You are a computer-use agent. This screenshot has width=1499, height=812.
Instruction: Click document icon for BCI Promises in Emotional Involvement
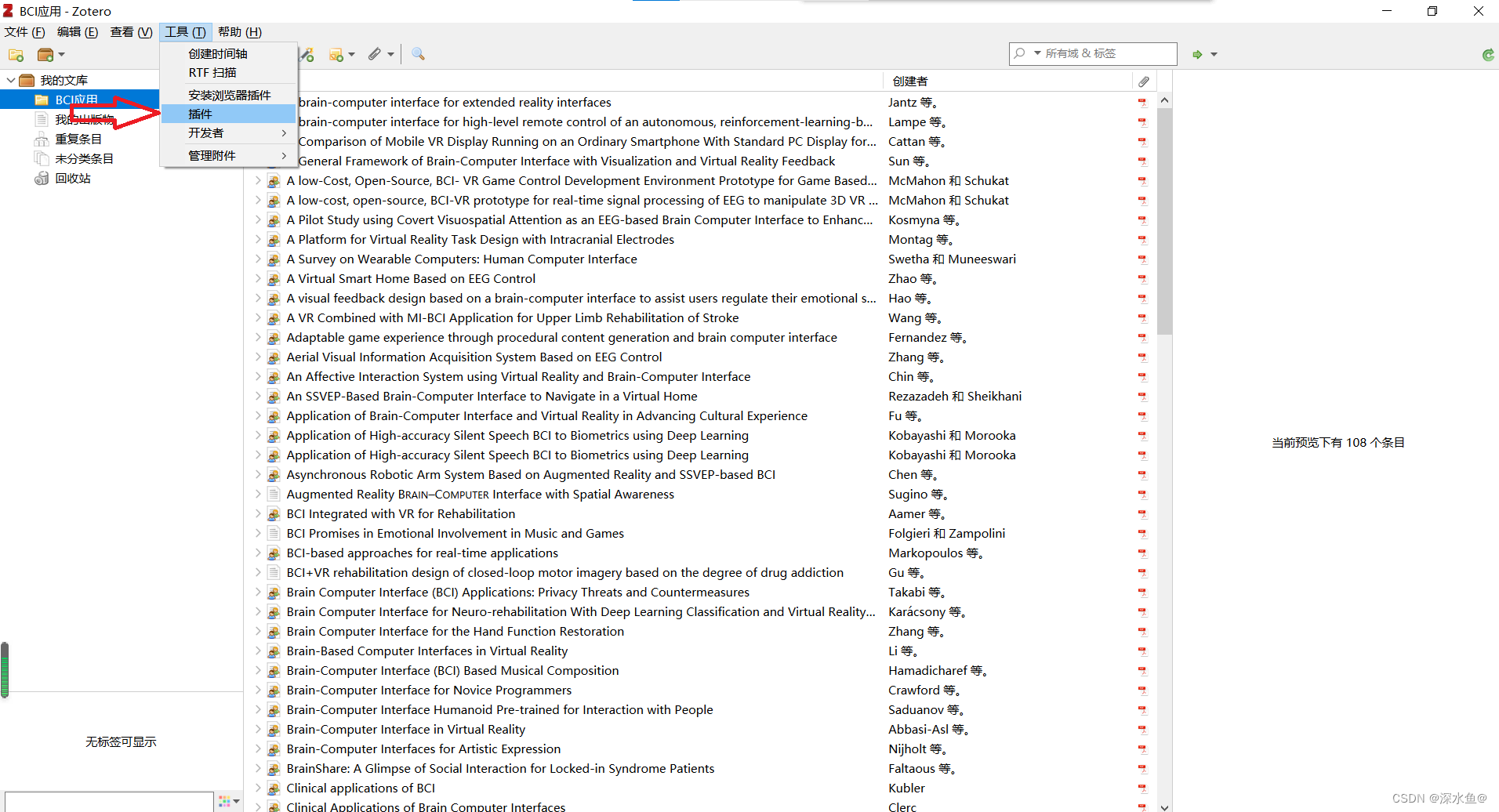(x=274, y=534)
